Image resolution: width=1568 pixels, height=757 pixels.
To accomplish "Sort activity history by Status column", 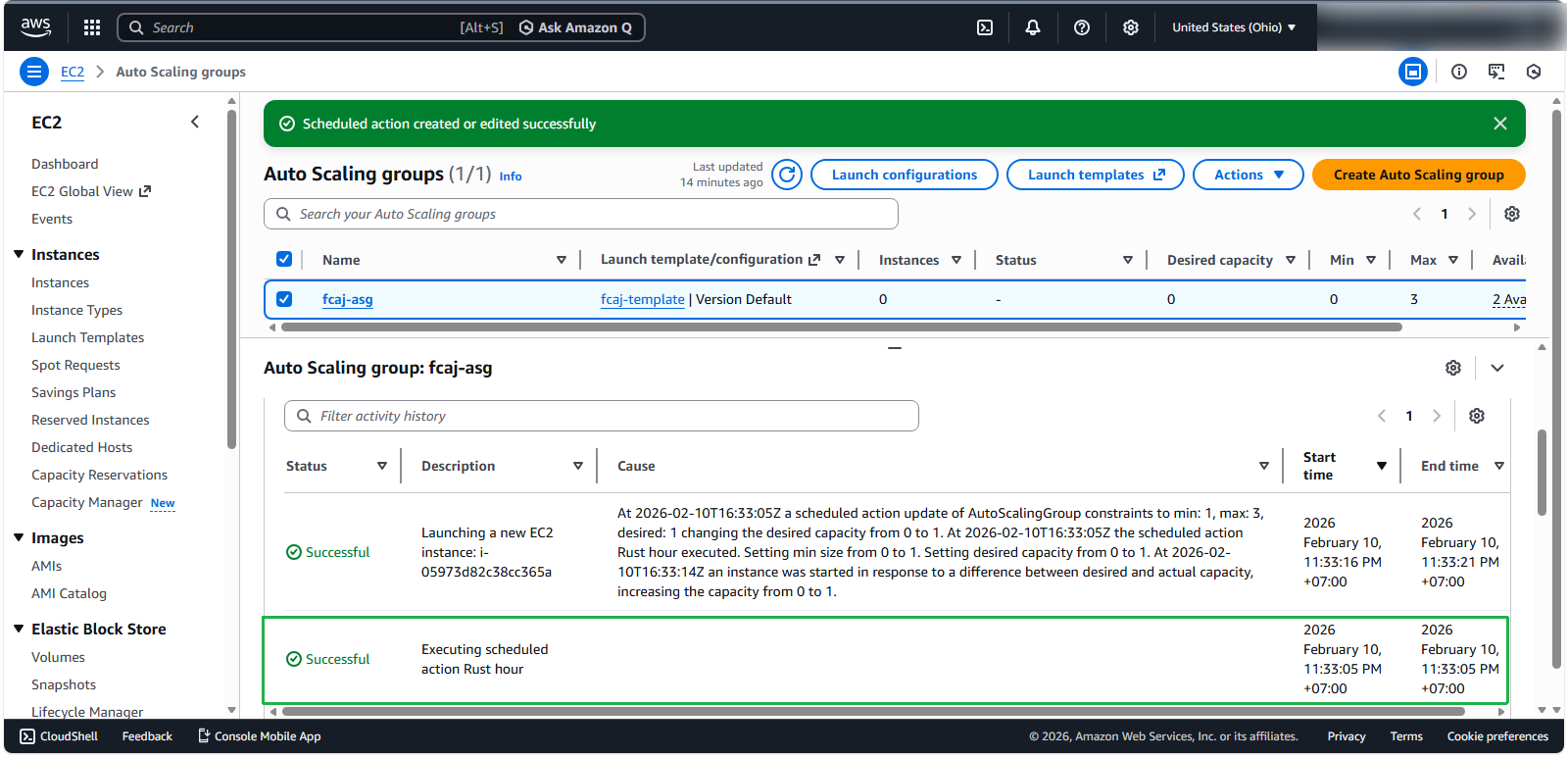I will [382, 466].
